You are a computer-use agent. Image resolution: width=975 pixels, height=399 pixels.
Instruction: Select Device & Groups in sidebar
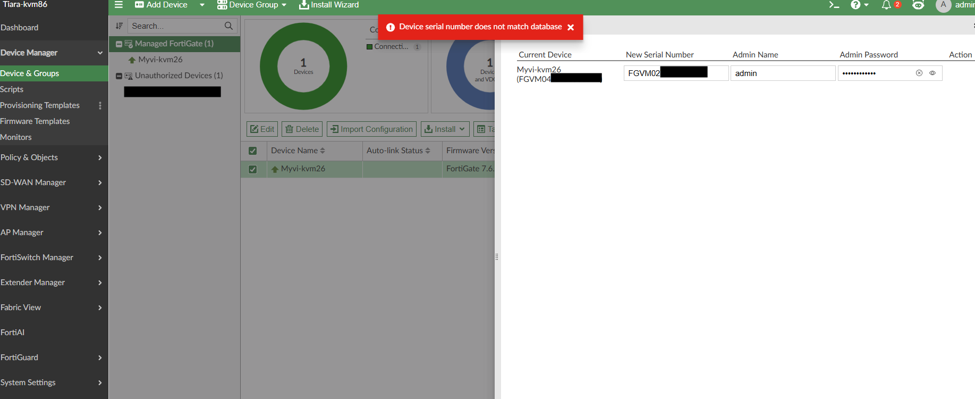coord(54,73)
